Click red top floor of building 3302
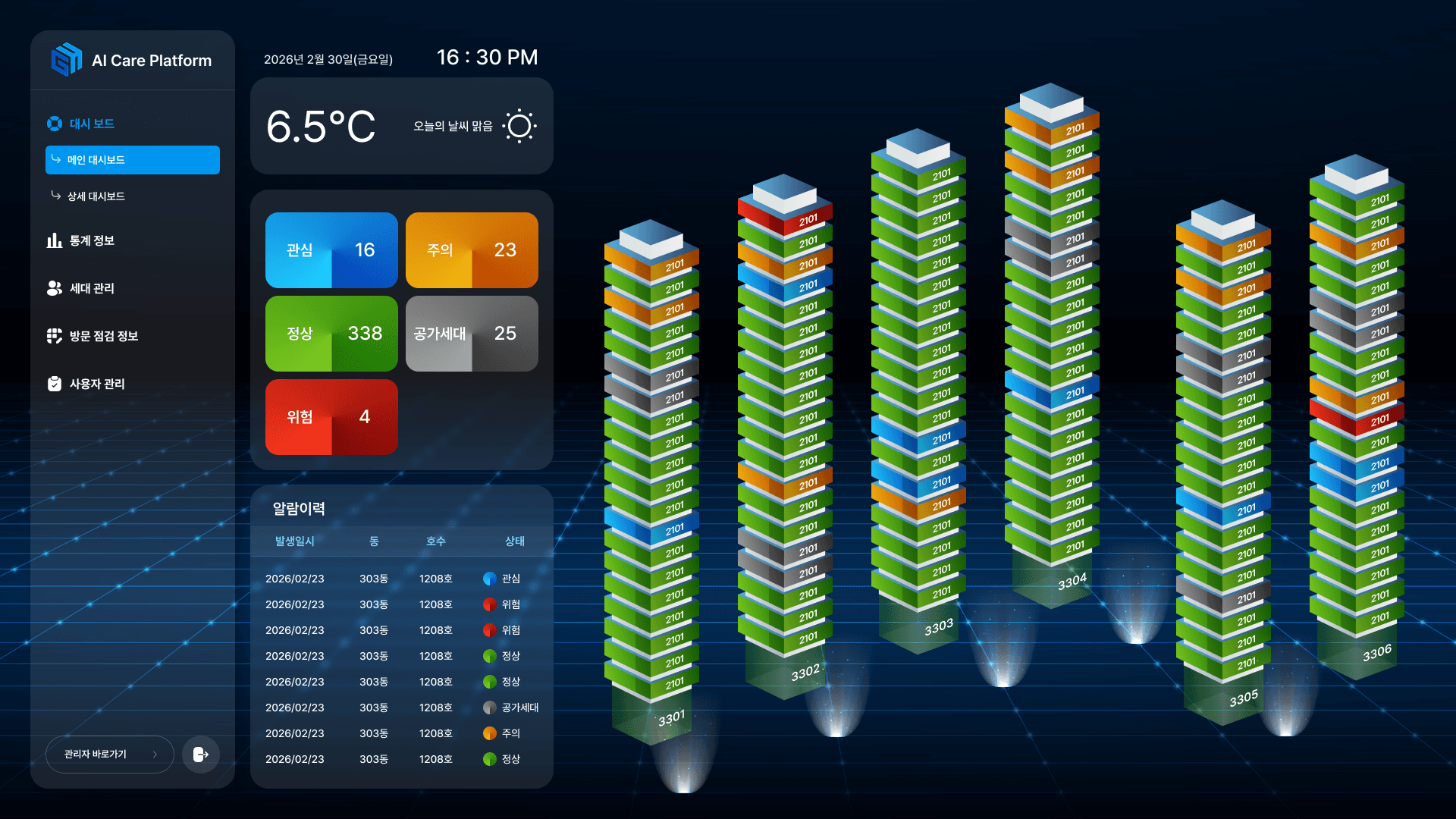This screenshot has height=819, width=1456. [786, 218]
